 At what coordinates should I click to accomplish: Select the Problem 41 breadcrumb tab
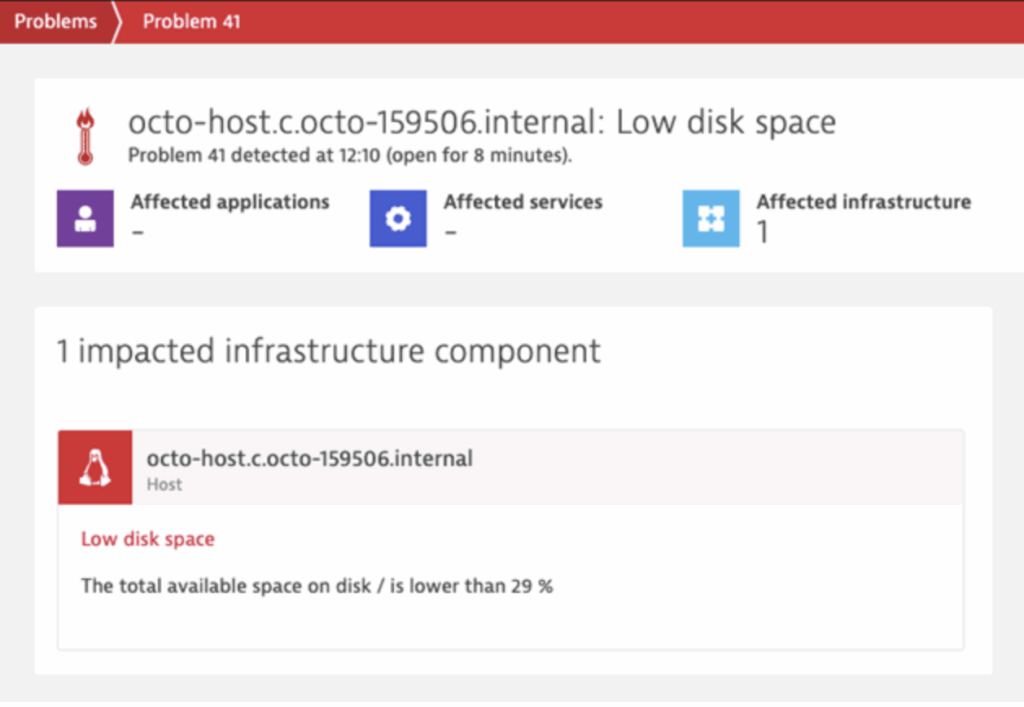click(191, 21)
